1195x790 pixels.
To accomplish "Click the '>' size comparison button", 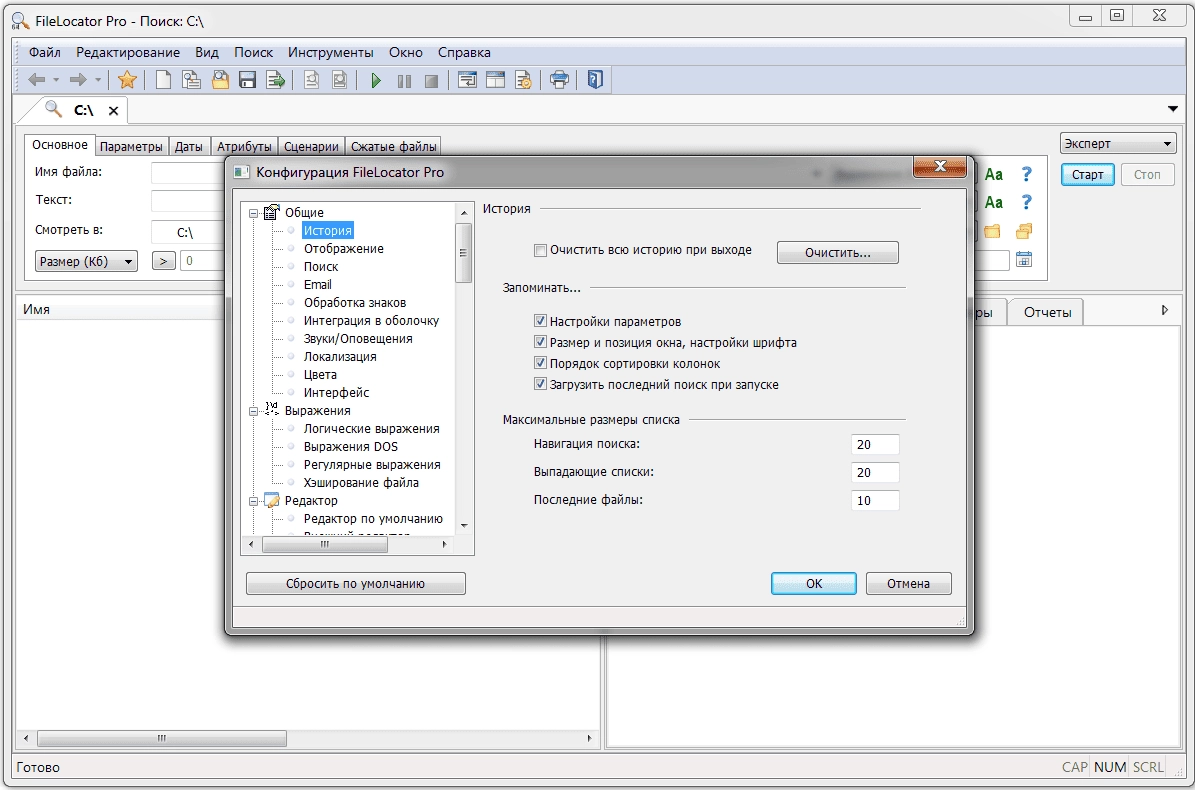I will coord(163,261).
